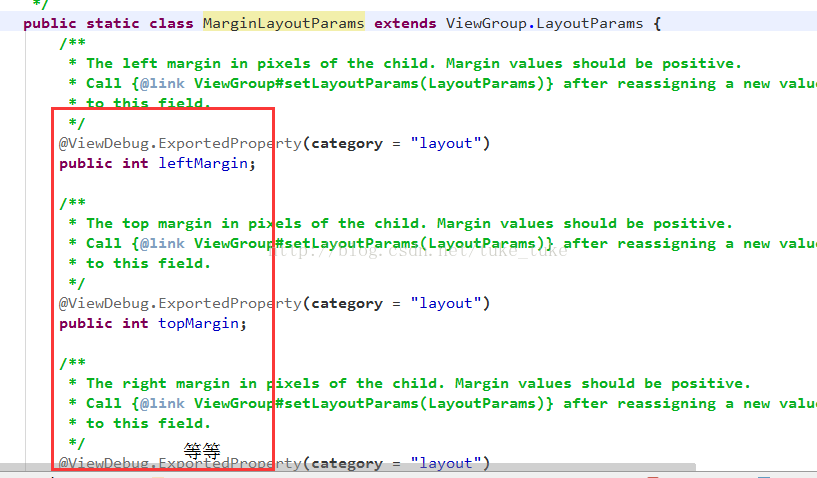The height and width of the screenshot is (478, 817).
Task: Click @ViewDebug.ExportedProperty annotation above leftMargin
Action: (180, 143)
